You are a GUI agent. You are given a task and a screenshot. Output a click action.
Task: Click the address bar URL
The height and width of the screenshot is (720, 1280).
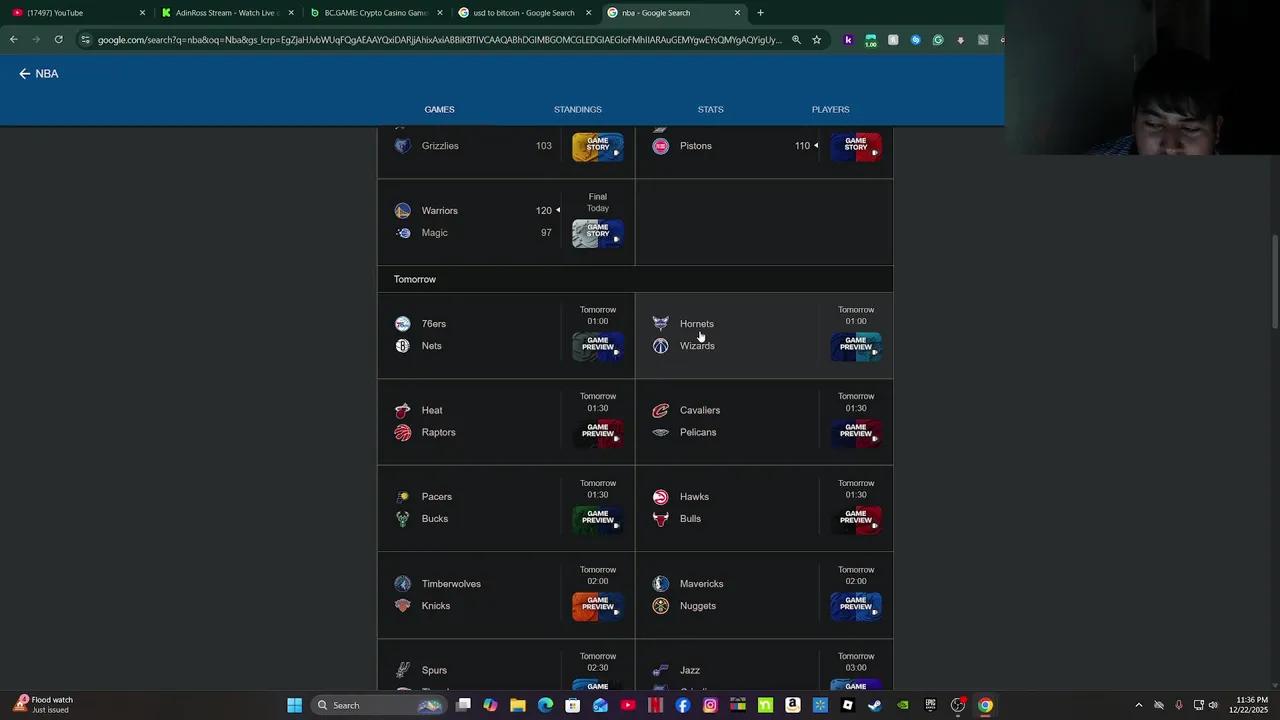tap(439, 40)
